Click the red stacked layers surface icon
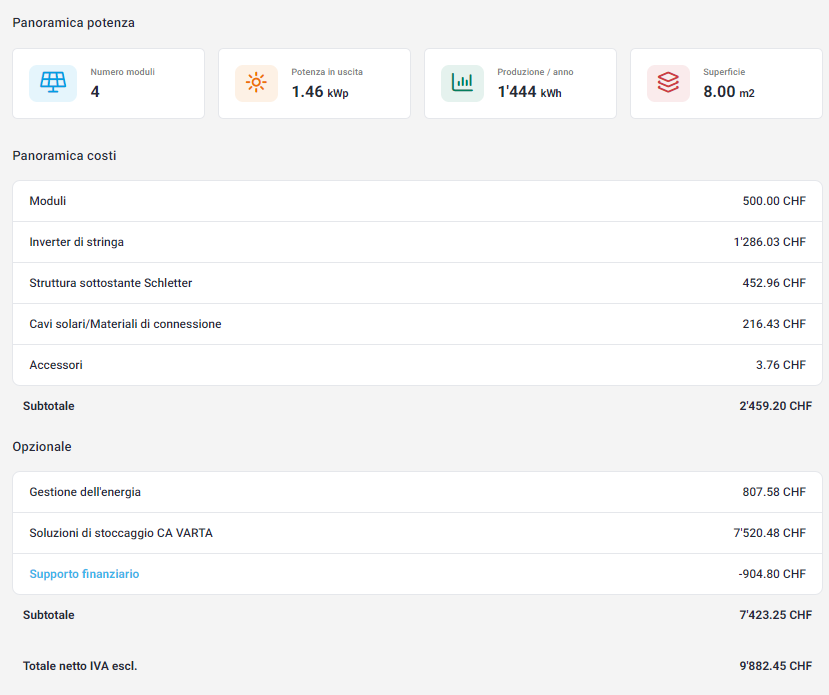829x695 pixels. click(668, 83)
